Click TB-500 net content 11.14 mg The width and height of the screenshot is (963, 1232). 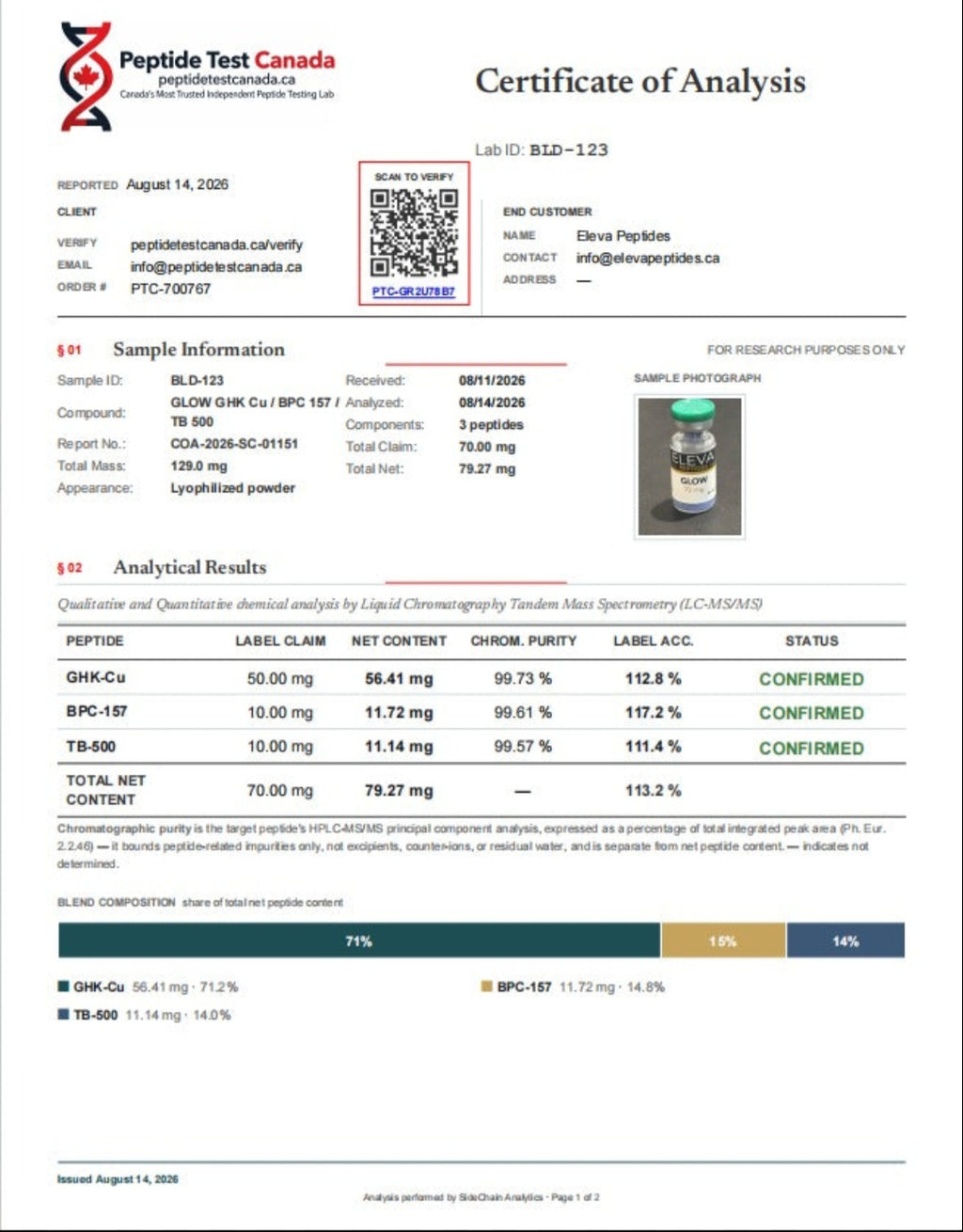tap(399, 747)
